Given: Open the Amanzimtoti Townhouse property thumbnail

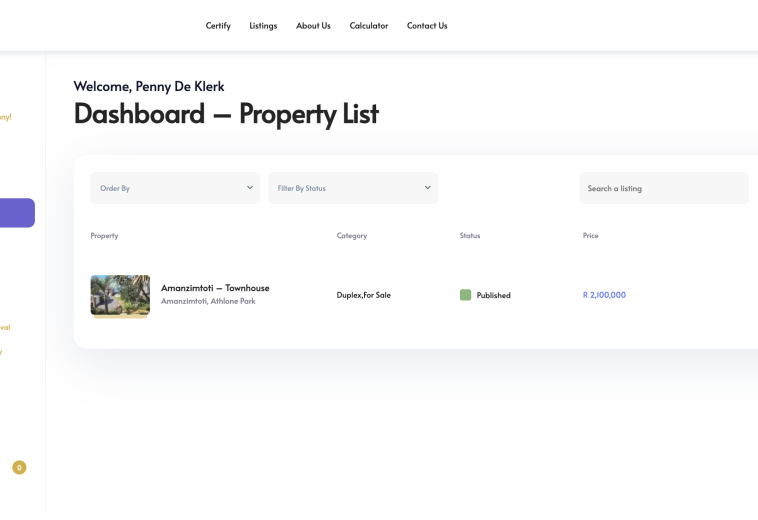Looking at the screenshot, I should click(x=120, y=296).
